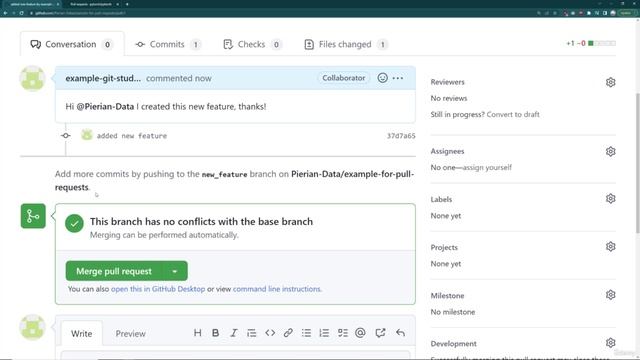
Task: Reload the page with the refresh icon
Action: click(21, 13)
